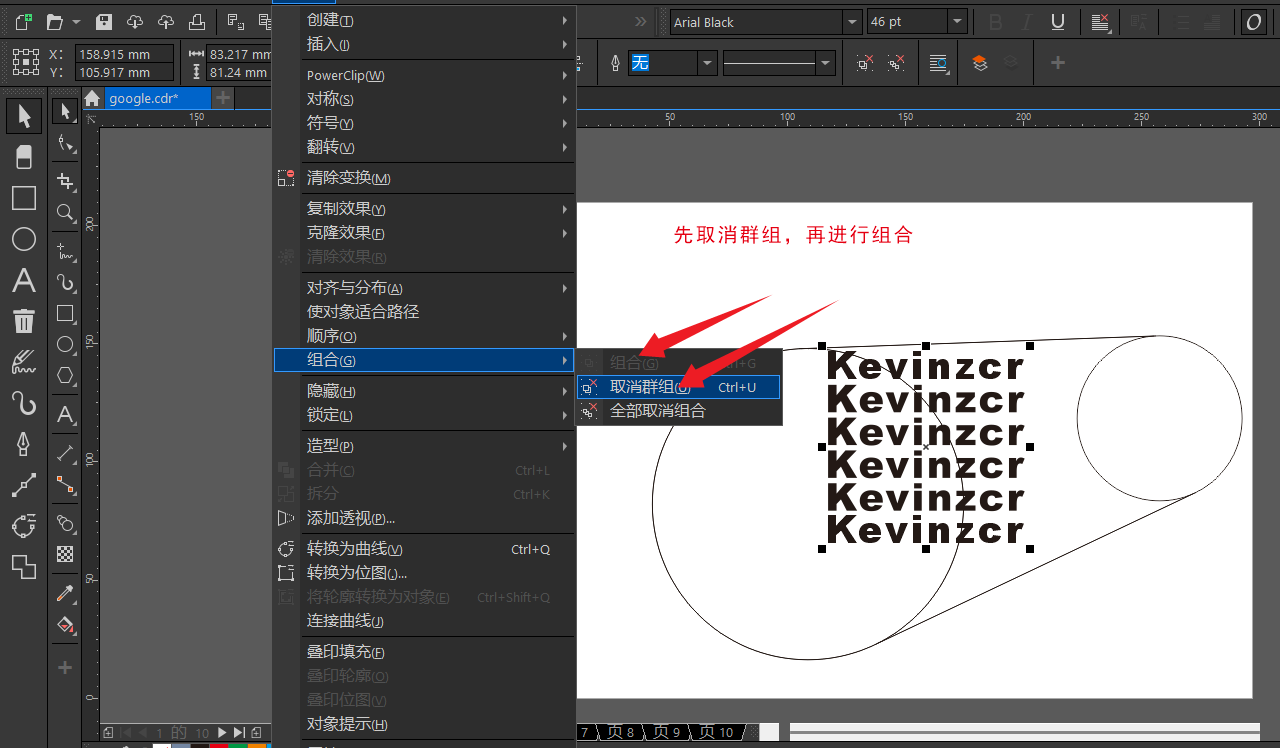Expand the toolbar overflow double-arrow
This screenshot has height=748, width=1280.
641,21
